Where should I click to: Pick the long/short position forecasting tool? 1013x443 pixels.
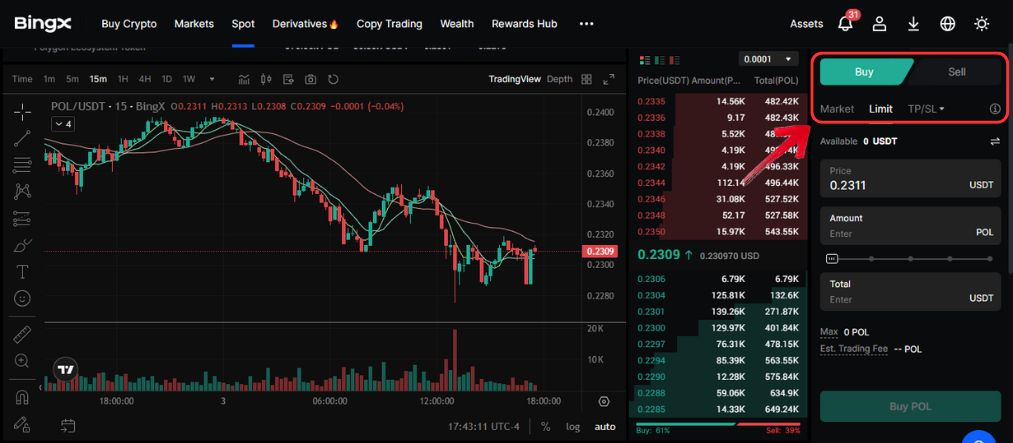pyautogui.click(x=23, y=218)
